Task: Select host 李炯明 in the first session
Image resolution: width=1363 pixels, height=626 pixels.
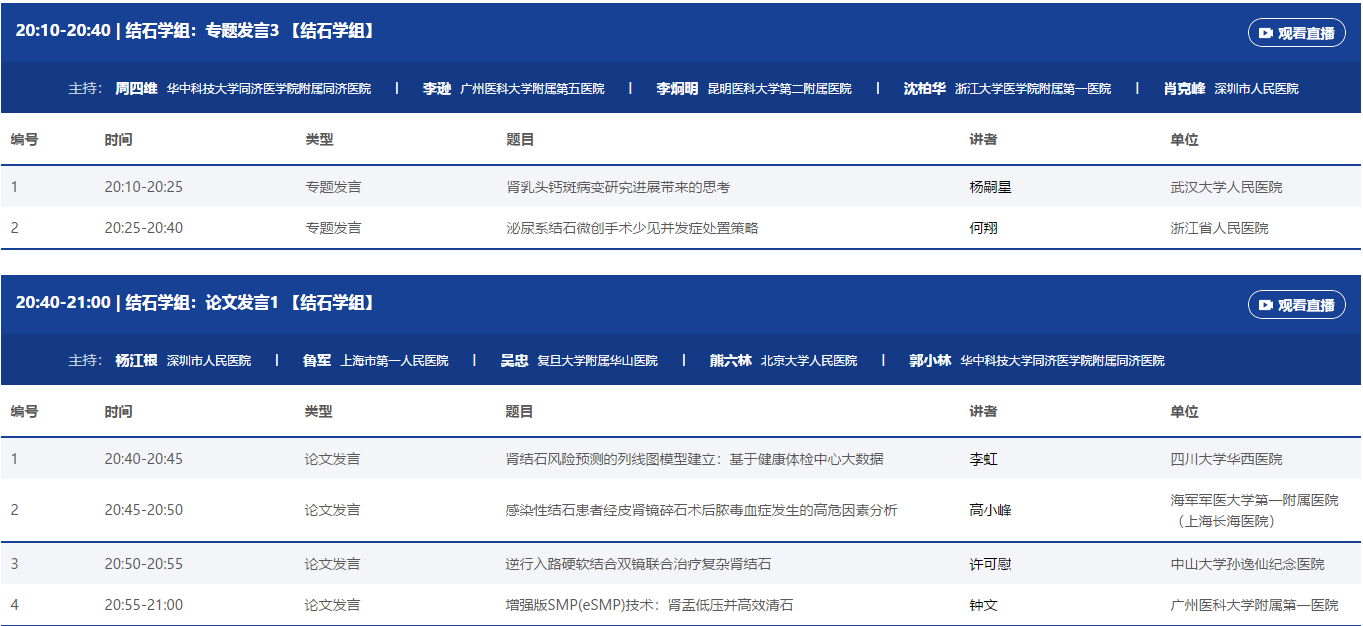Action: click(x=677, y=88)
